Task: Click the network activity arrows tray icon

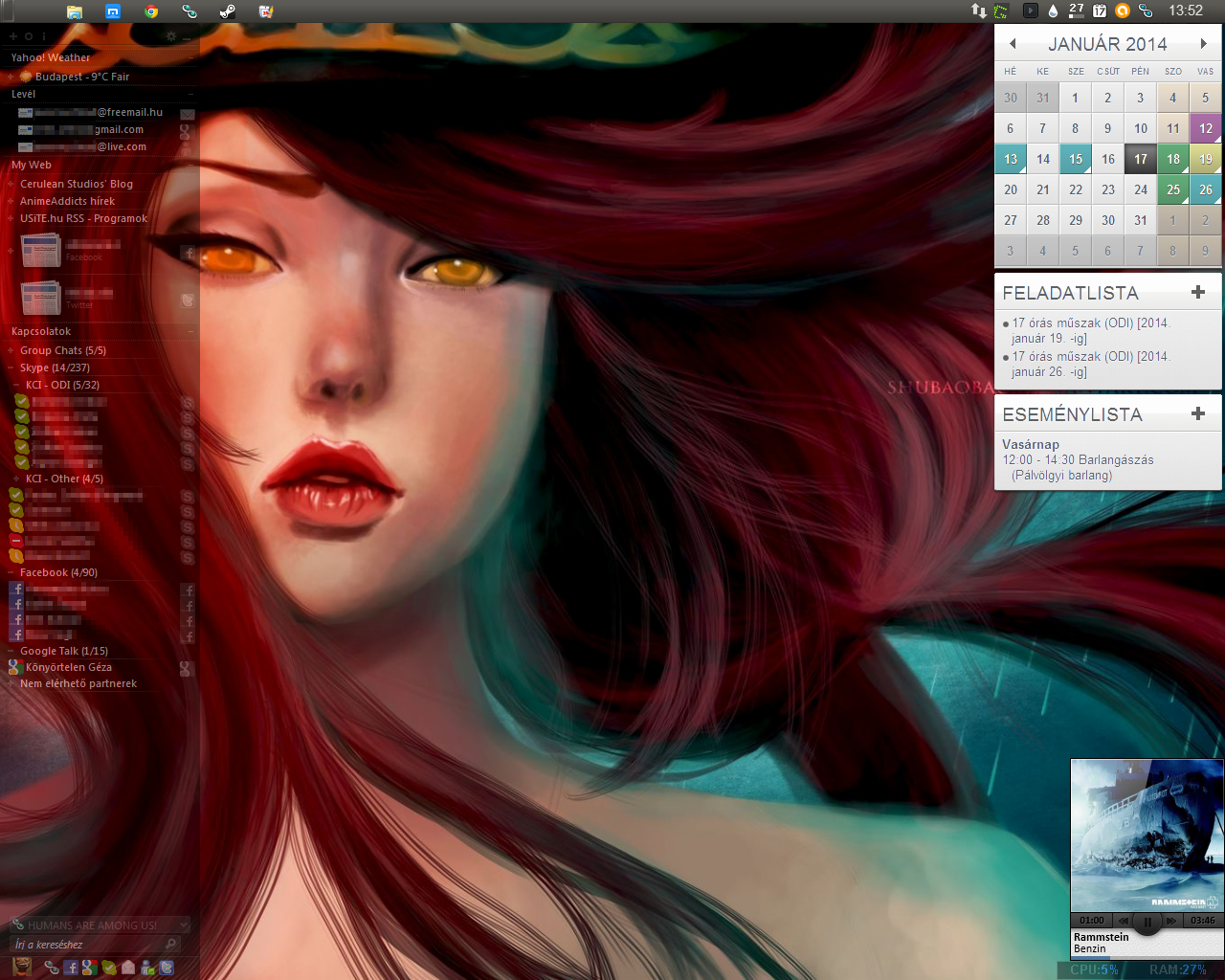Action: pos(978,11)
